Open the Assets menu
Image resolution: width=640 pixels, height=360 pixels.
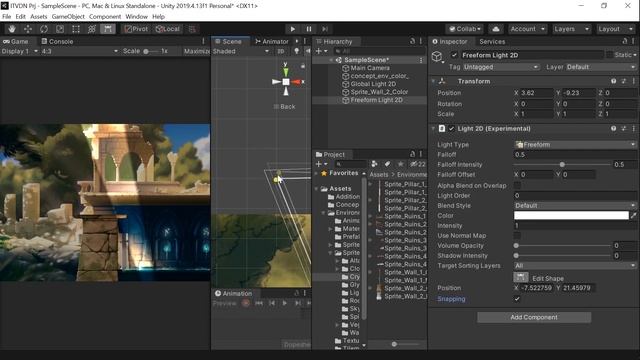point(39,17)
